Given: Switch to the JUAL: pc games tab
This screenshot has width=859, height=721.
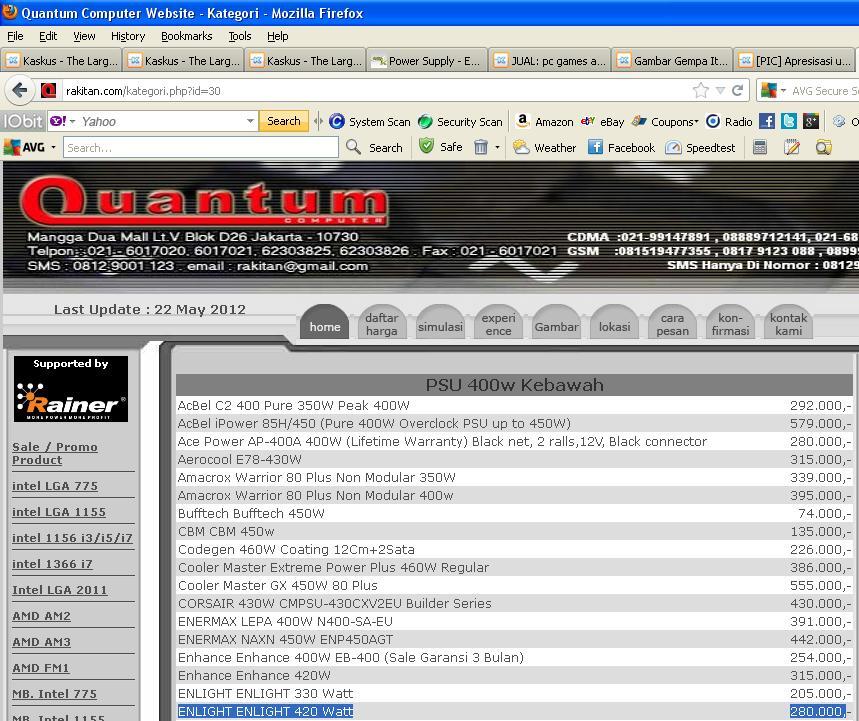Looking at the screenshot, I should (549, 60).
